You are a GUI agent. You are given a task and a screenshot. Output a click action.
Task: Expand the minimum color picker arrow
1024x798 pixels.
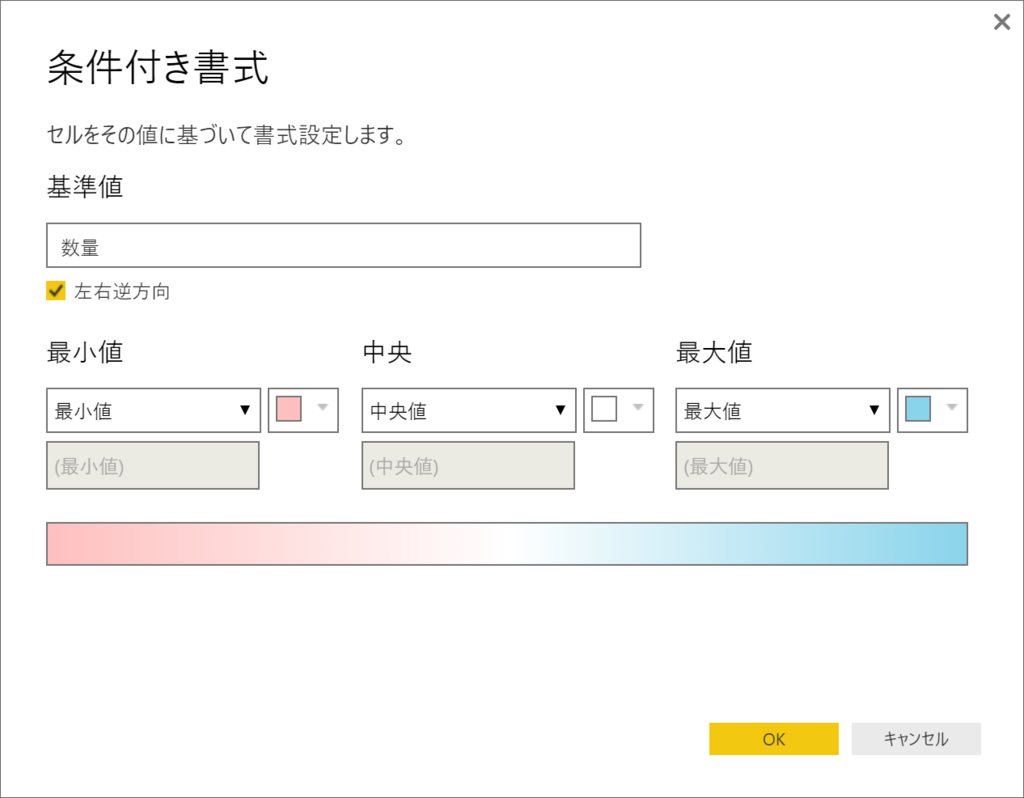(323, 407)
